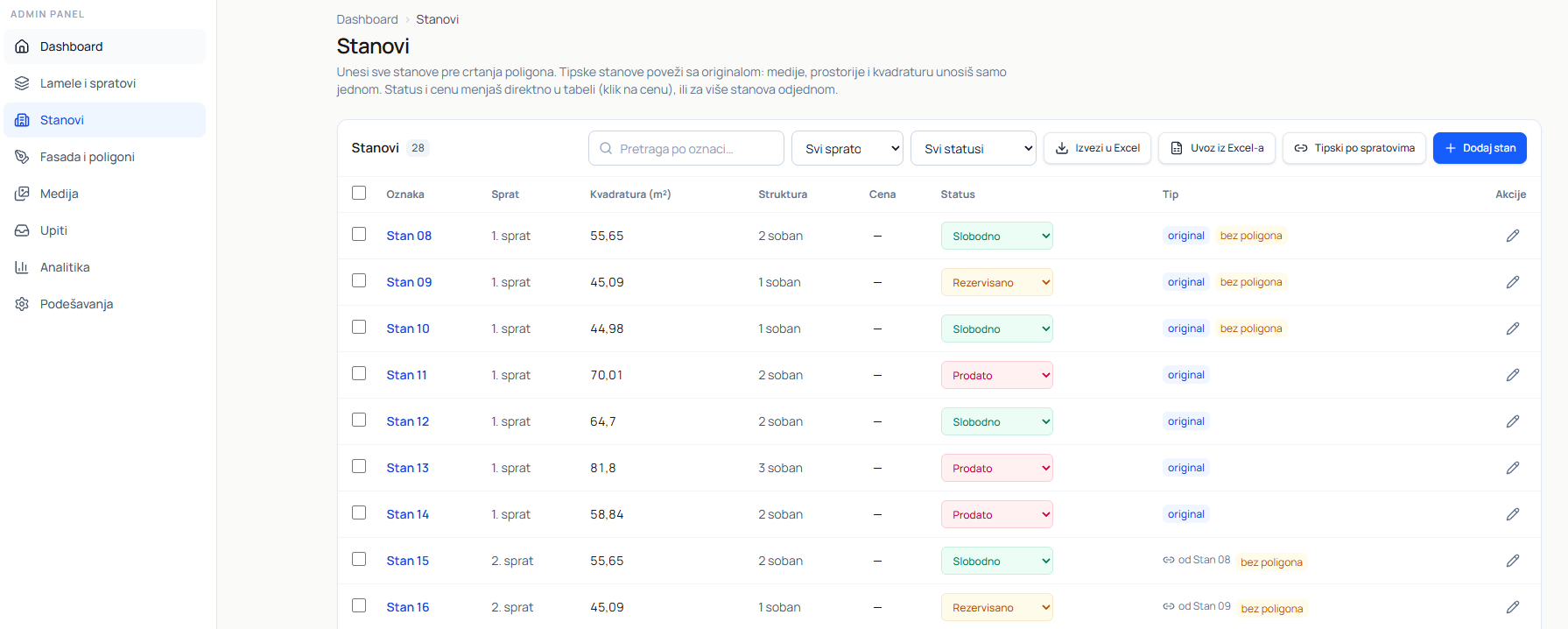This screenshot has height=629, width=1568.
Task: Open the Stan 13 link
Action: [408, 468]
